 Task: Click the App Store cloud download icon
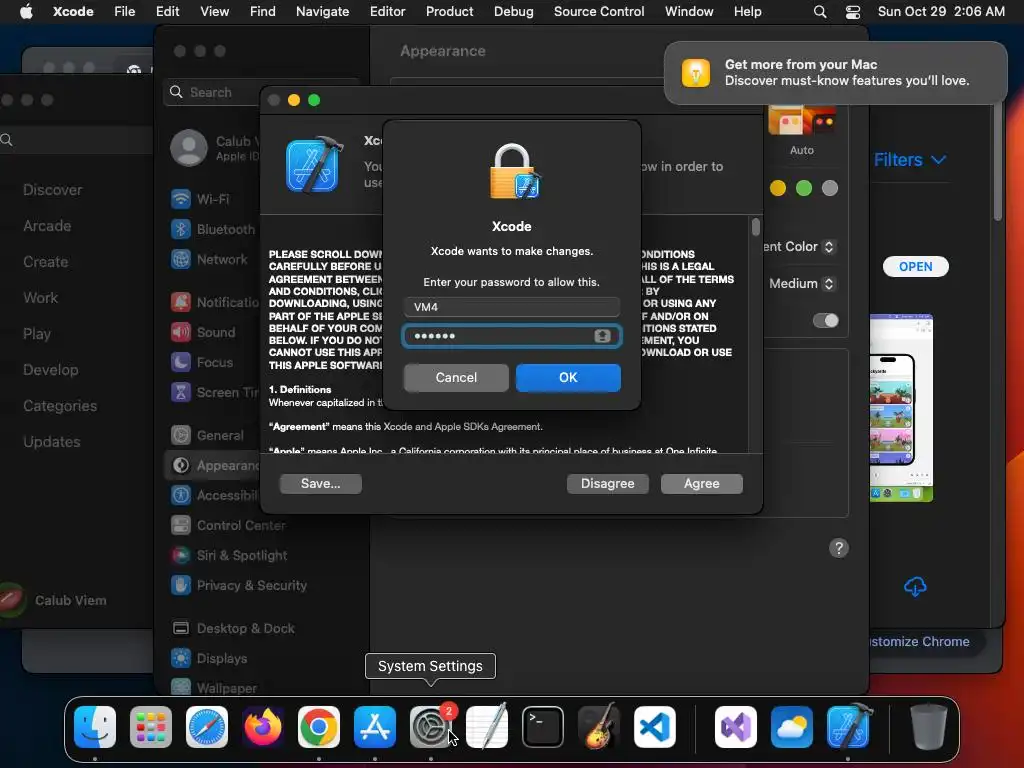point(915,586)
